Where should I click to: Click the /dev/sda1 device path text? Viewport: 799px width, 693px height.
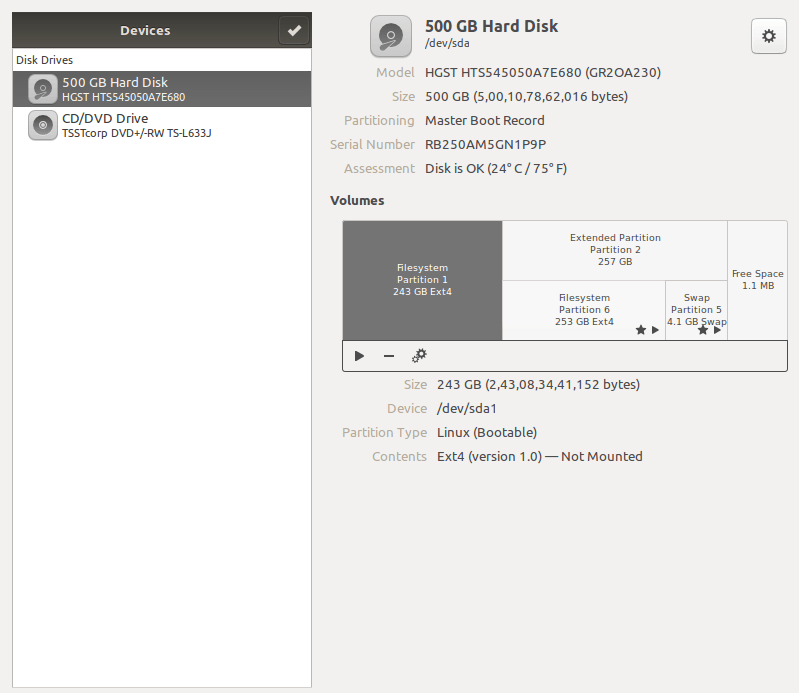point(467,408)
